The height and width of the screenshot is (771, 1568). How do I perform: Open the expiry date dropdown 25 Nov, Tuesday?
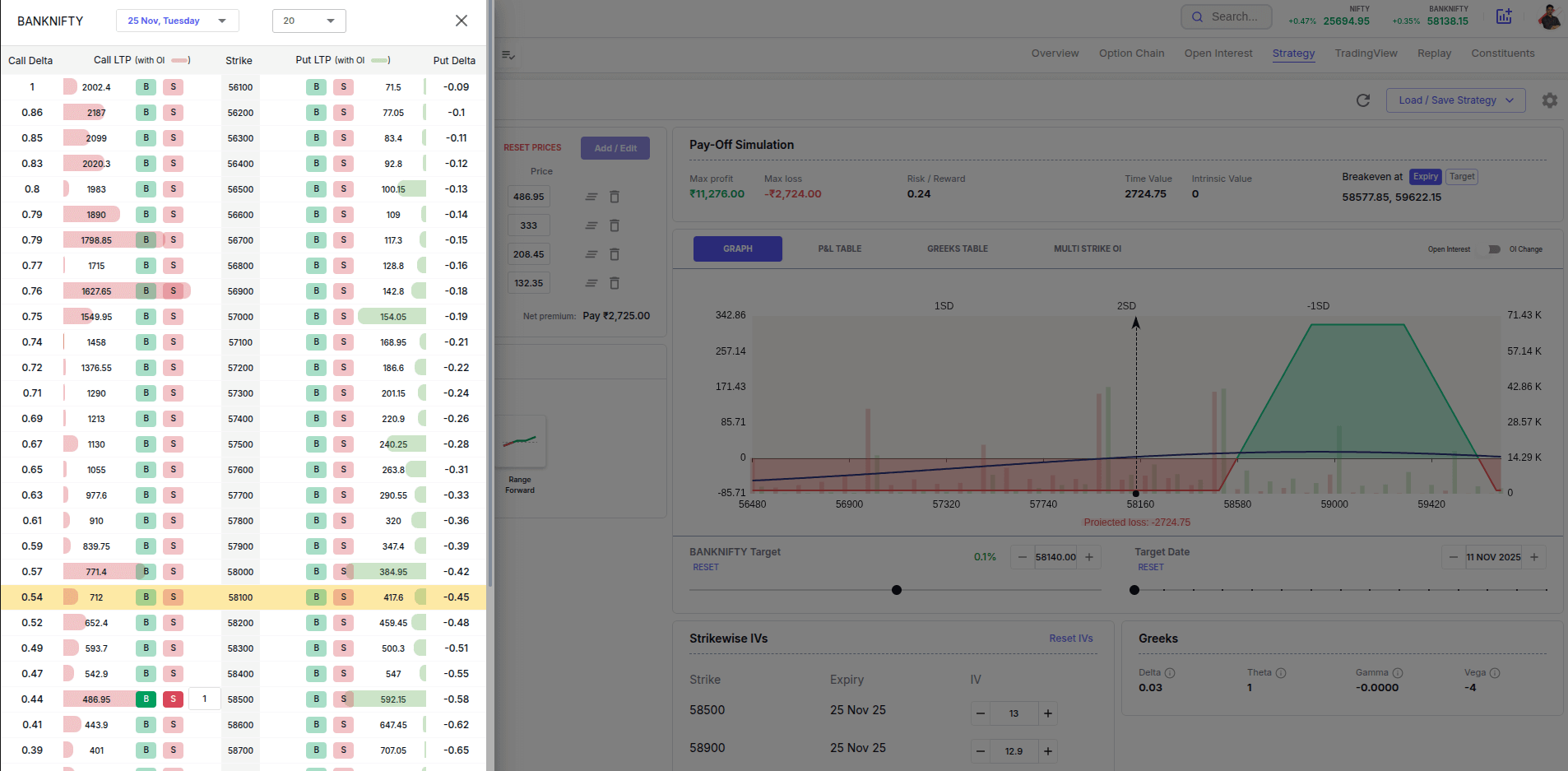point(177,21)
